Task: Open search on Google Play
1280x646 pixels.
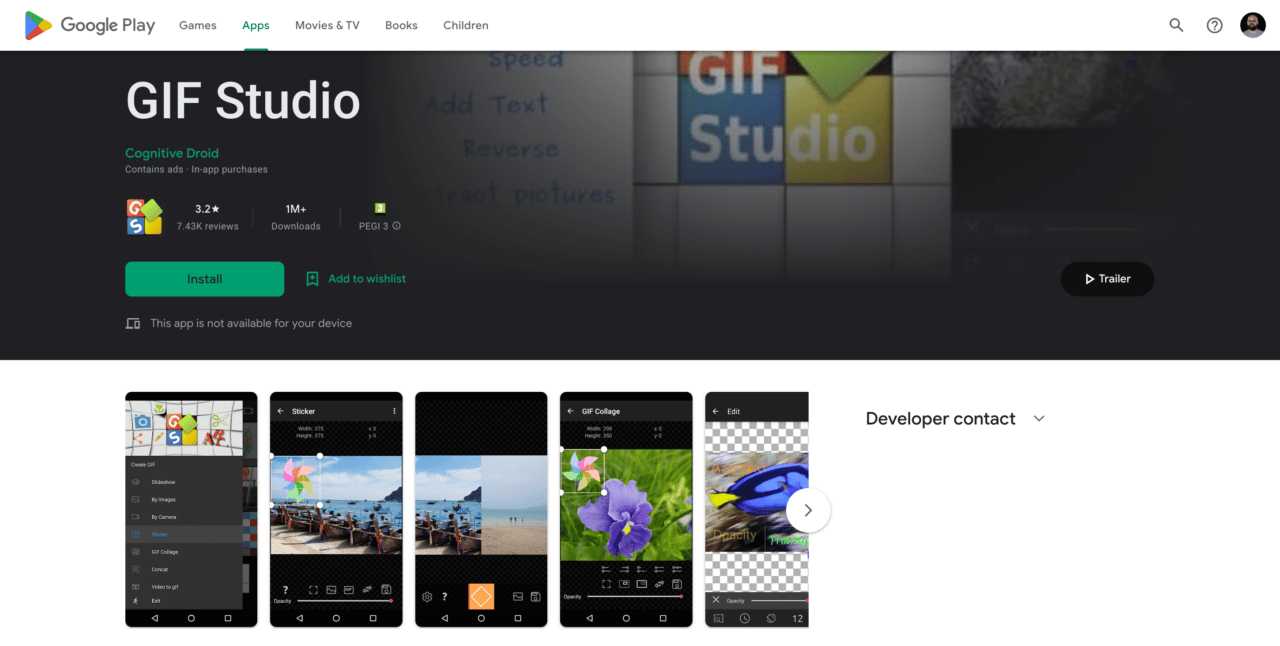Action: pyautogui.click(x=1176, y=25)
